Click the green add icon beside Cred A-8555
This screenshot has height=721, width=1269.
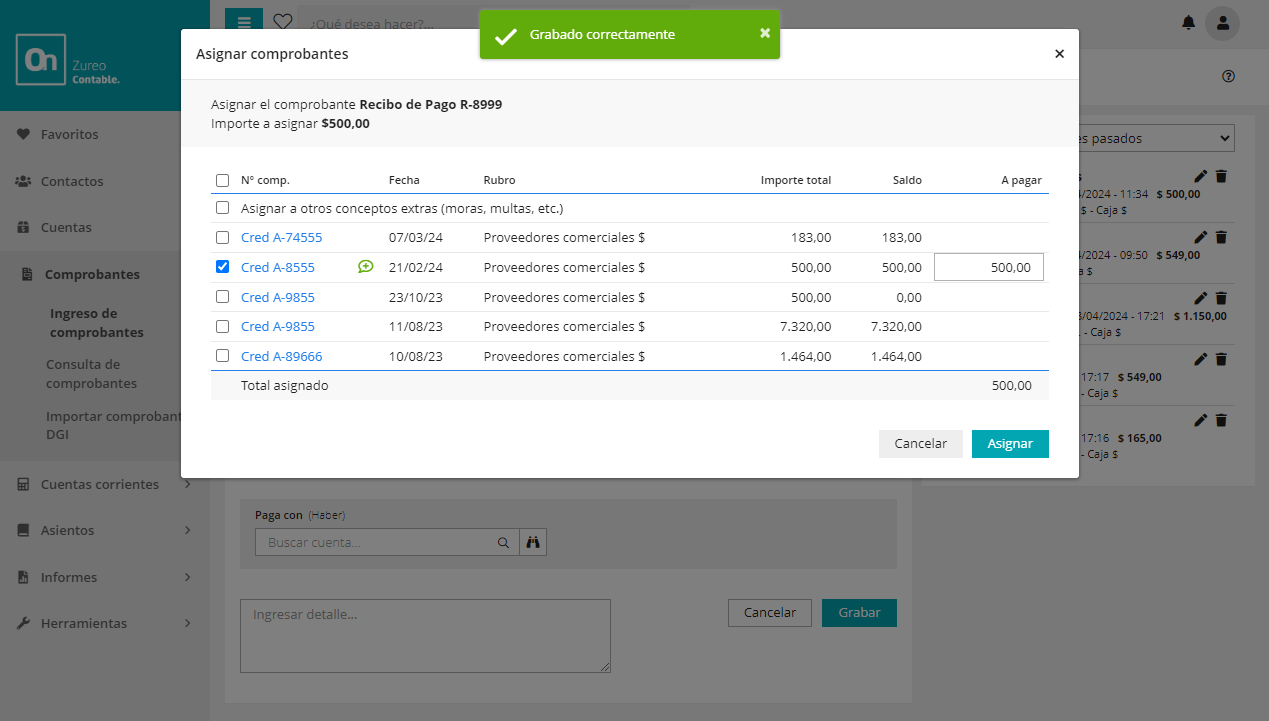[x=366, y=267]
